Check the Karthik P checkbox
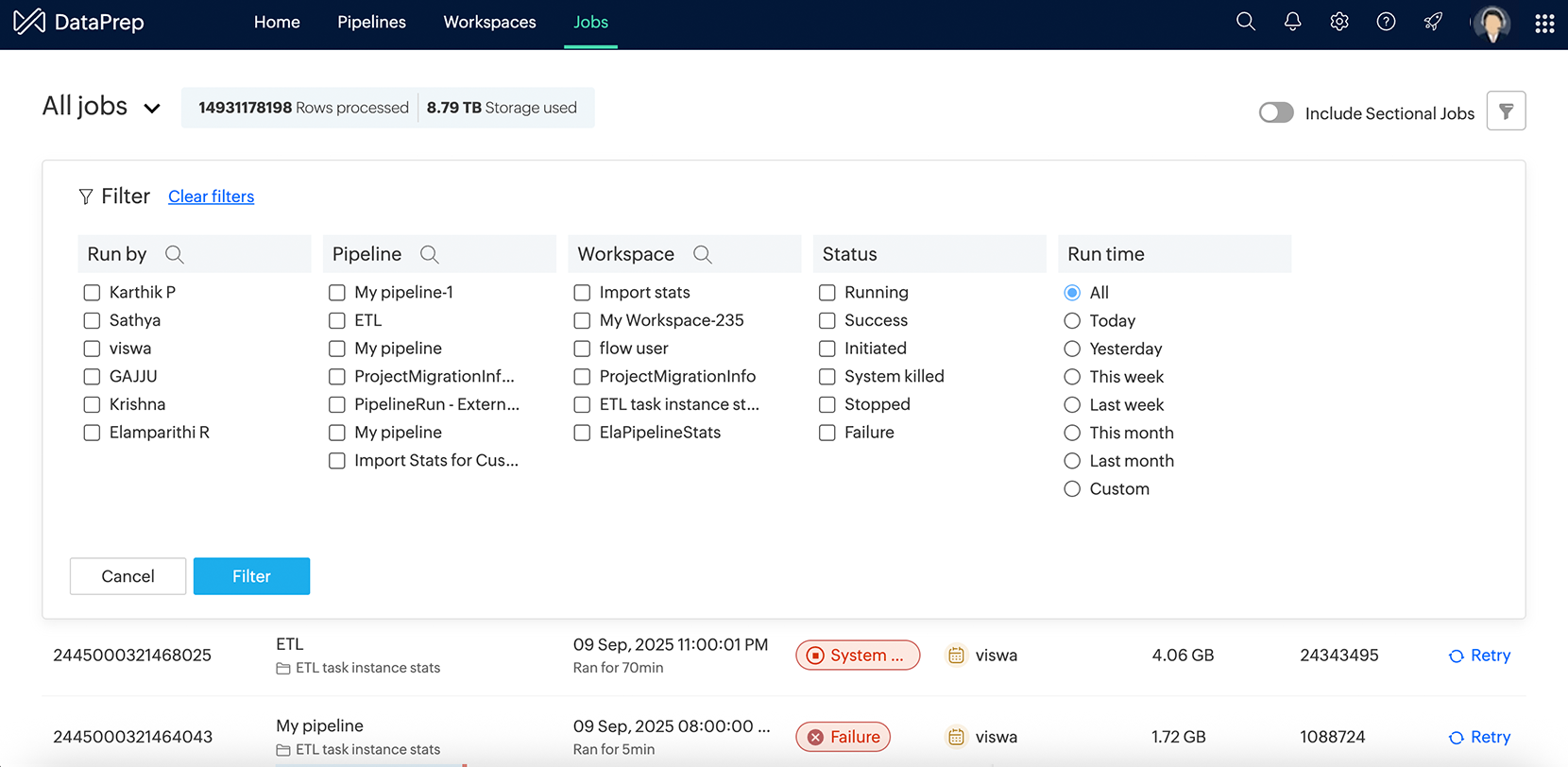This screenshot has width=1568, height=767. 92,293
